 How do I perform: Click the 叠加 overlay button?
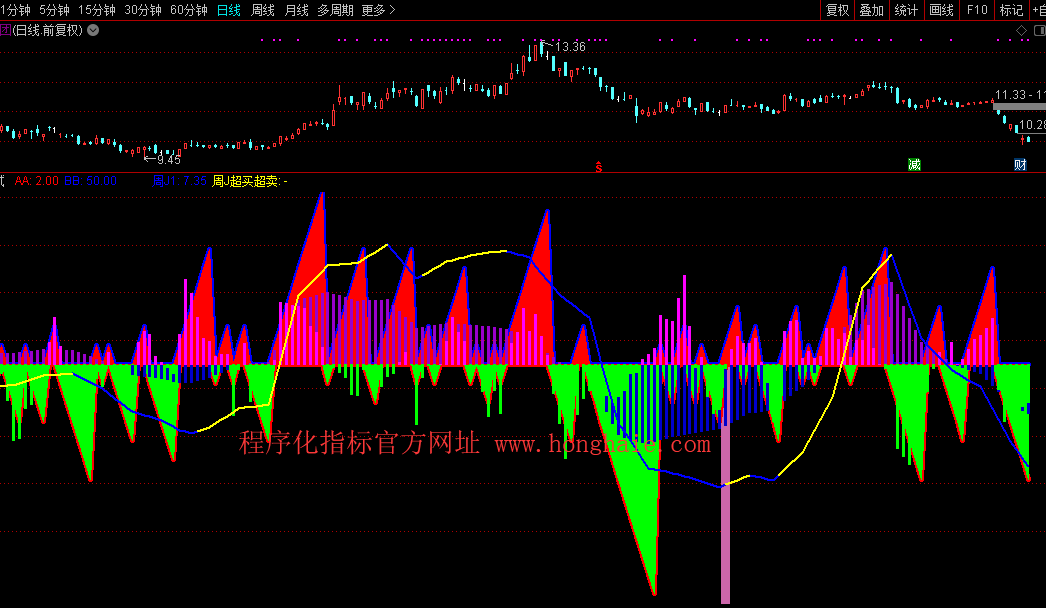[x=871, y=10]
